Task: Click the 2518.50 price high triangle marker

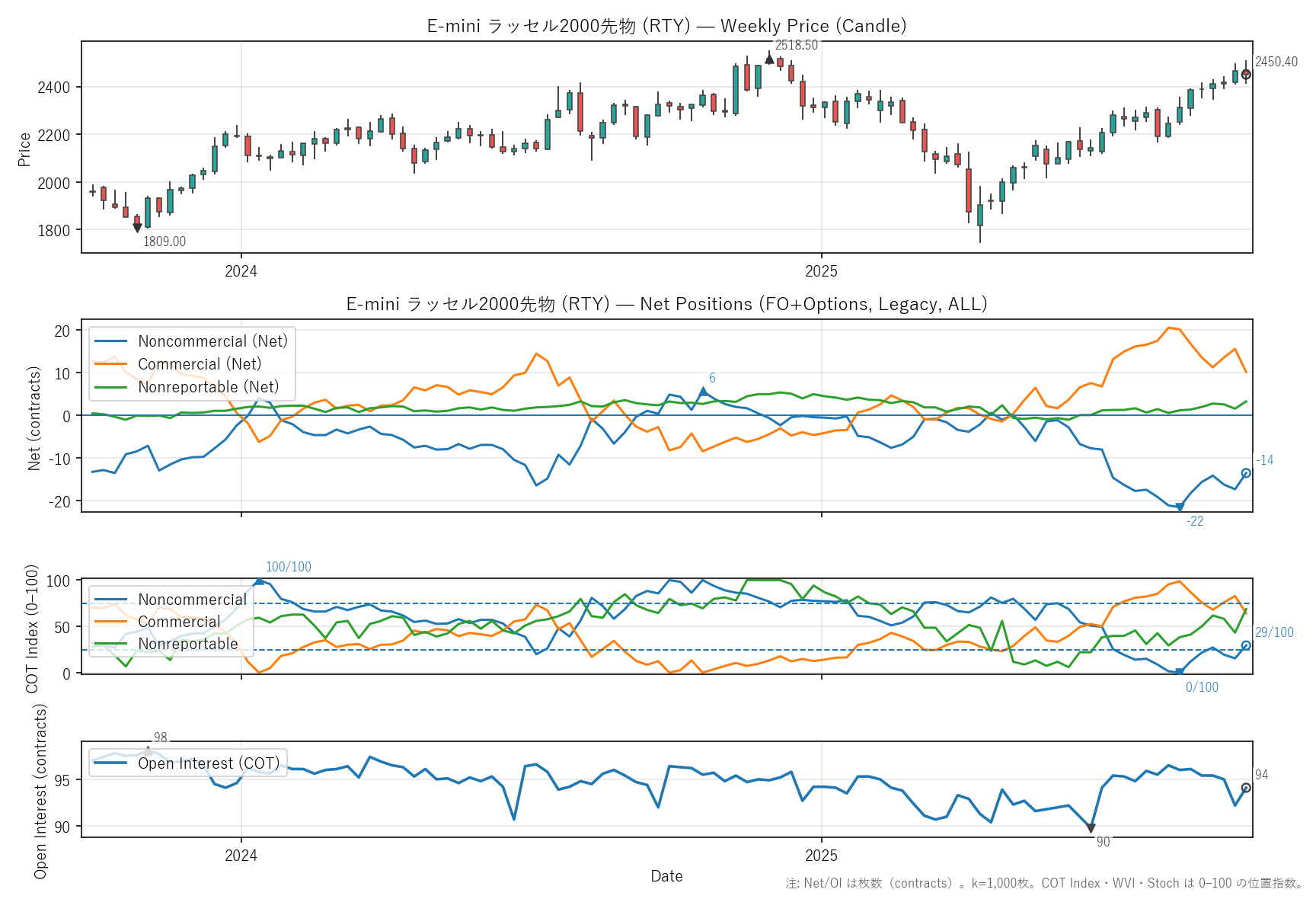Action: tap(769, 59)
